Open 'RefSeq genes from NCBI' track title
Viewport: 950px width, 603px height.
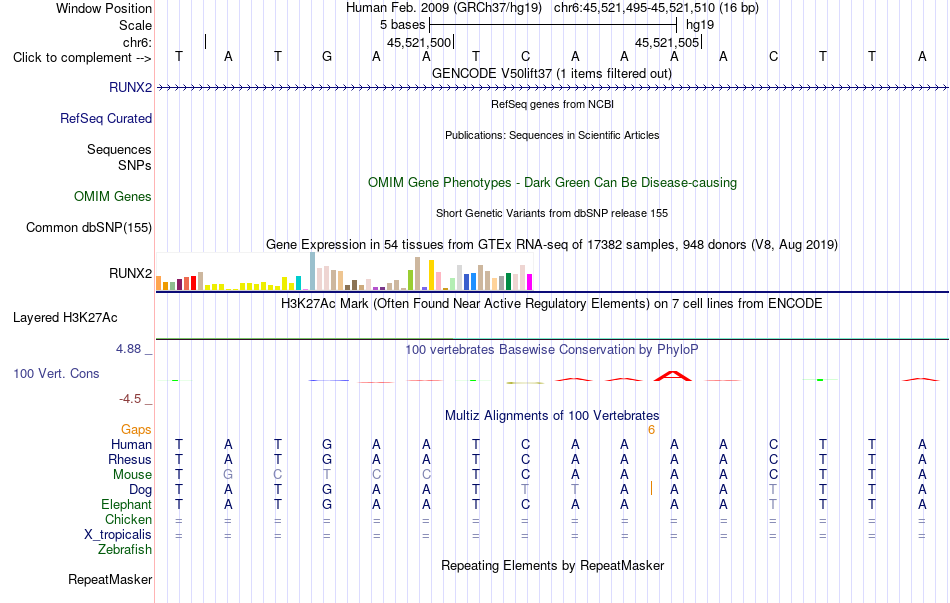coord(552,104)
